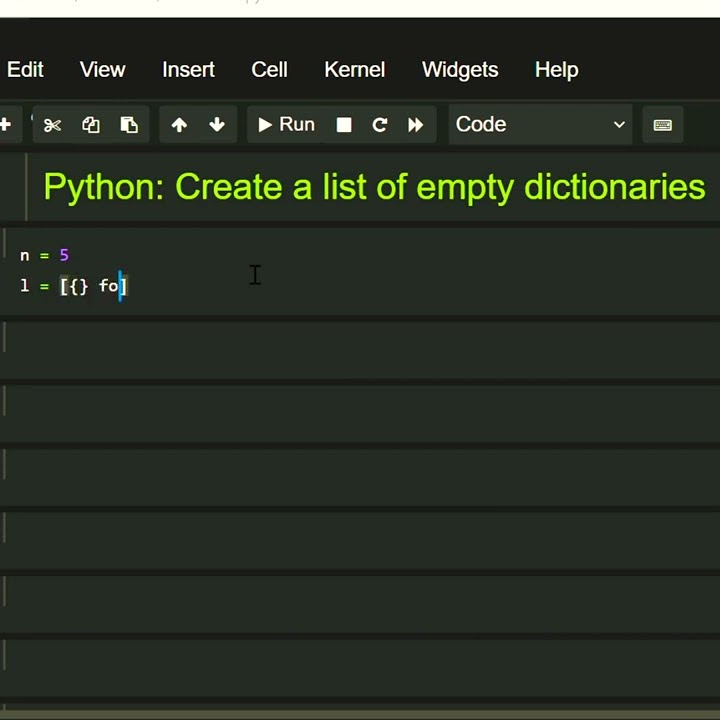The image size is (720, 720).
Task: Open the Help menu
Action: click(557, 70)
